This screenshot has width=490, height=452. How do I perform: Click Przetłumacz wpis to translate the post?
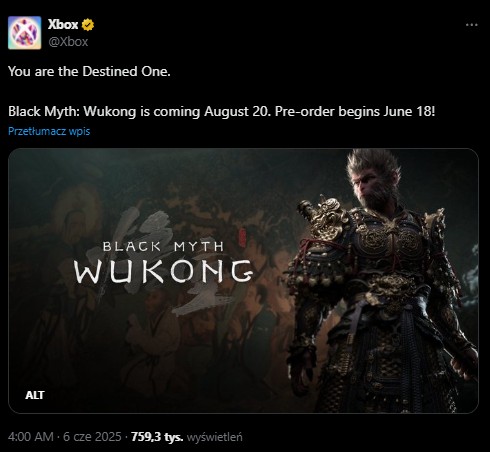click(49, 131)
